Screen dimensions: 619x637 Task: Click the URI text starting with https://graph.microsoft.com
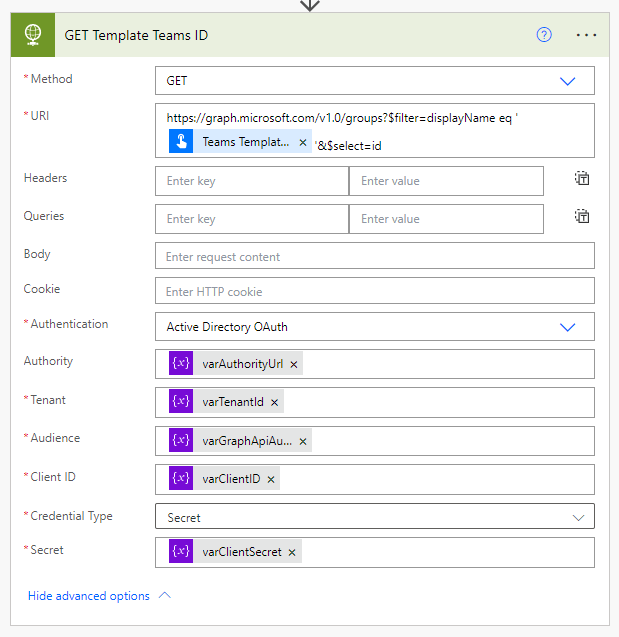coord(342,118)
